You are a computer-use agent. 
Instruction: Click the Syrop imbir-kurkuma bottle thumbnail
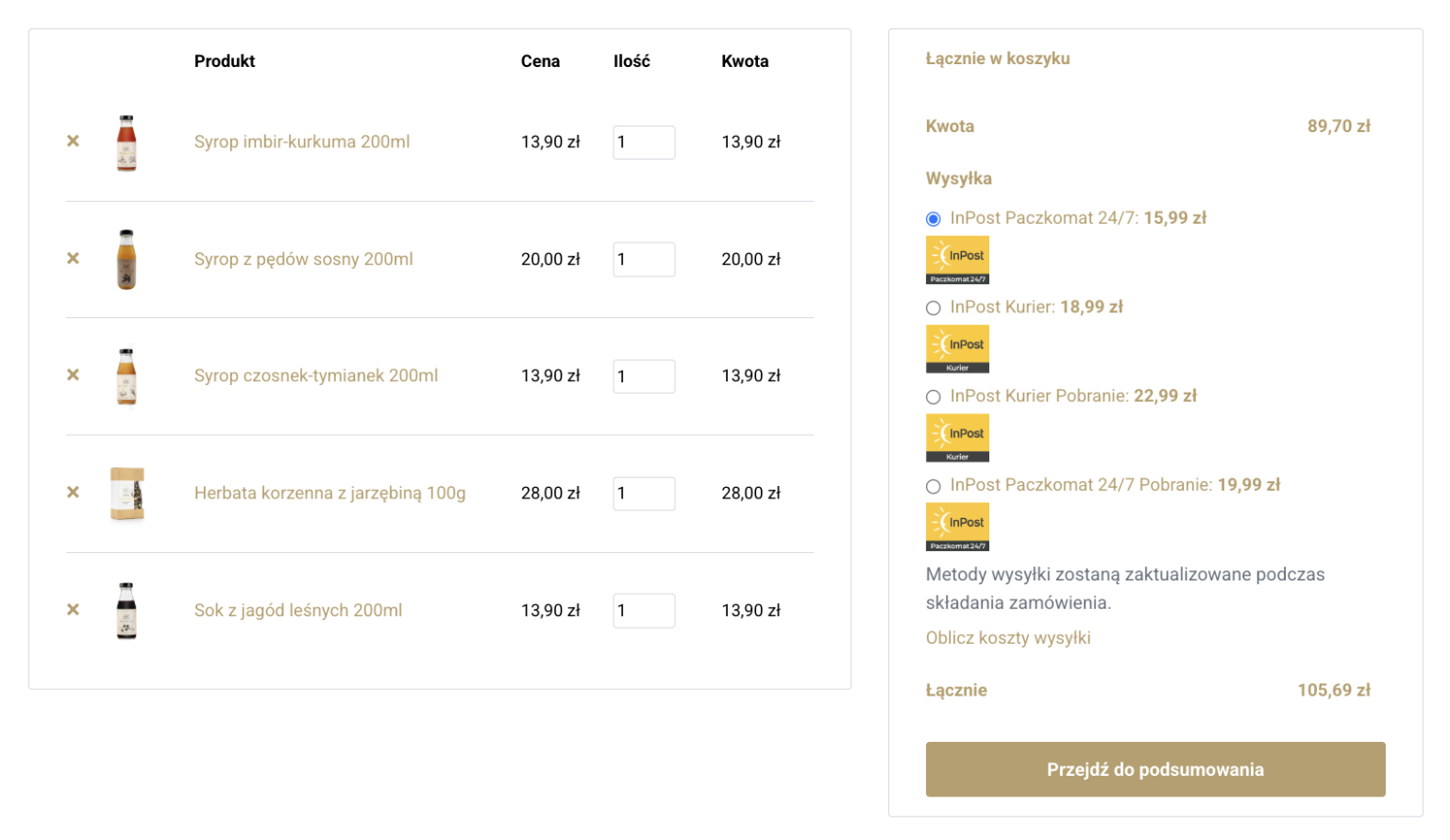pyautogui.click(x=126, y=143)
